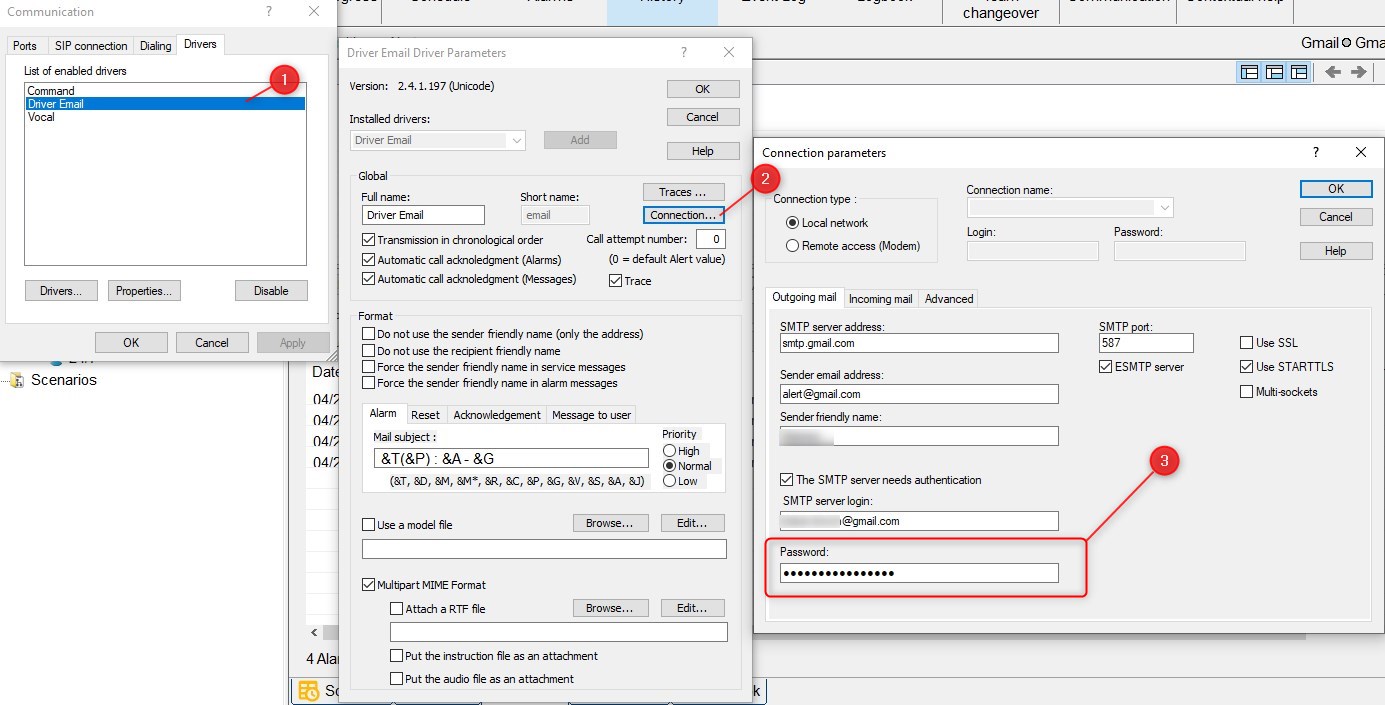Click the Traces... button
The width and height of the screenshot is (1385, 705).
click(683, 191)
